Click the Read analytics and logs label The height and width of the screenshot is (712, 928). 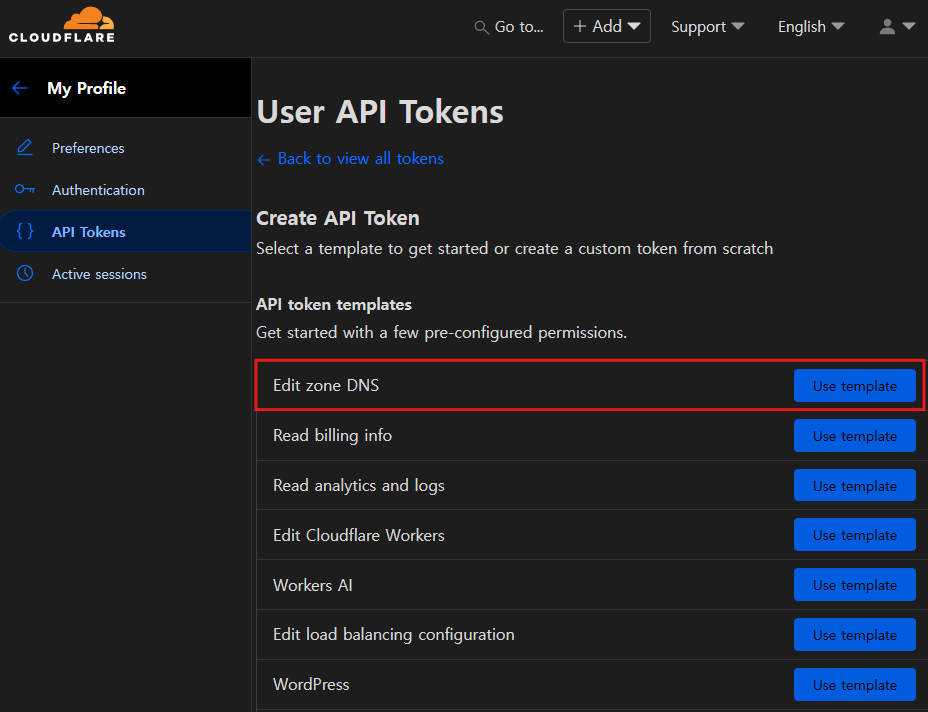[359, 485]
